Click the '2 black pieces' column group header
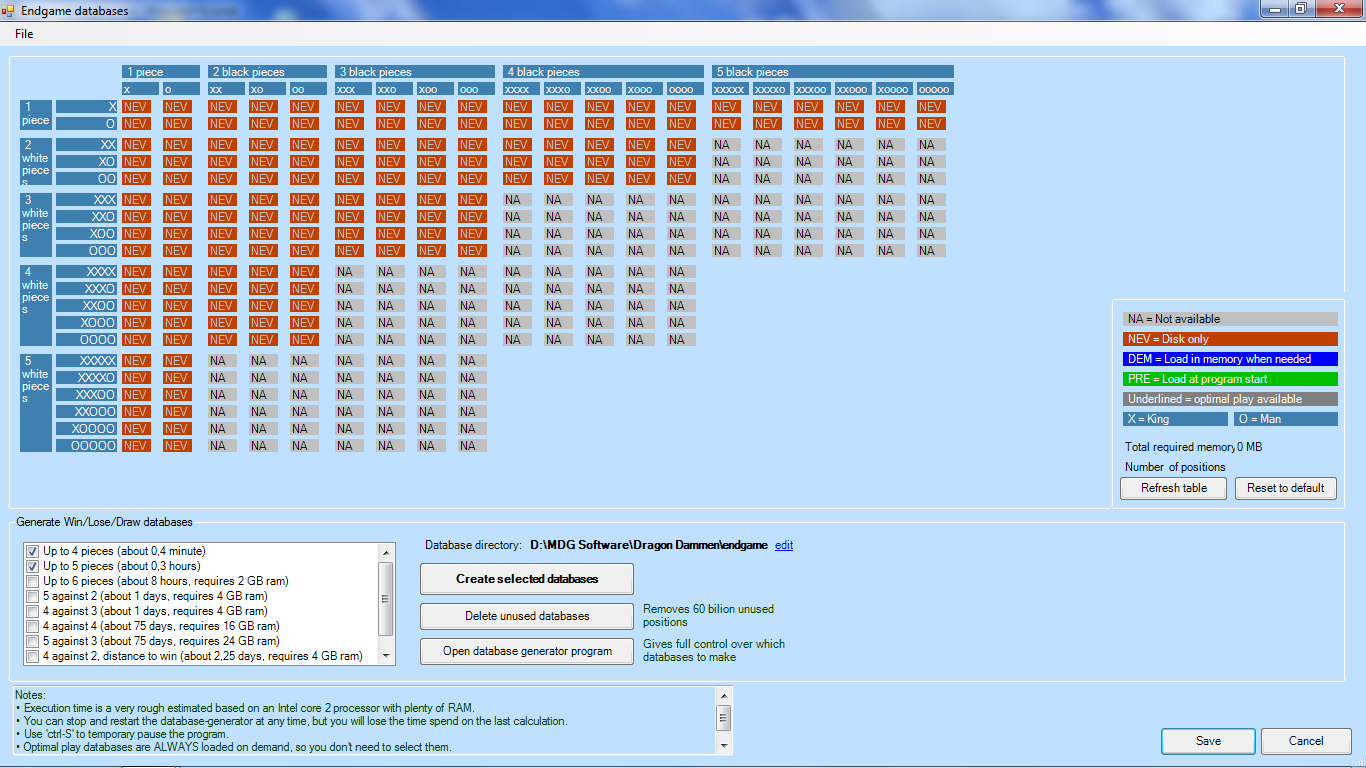This screenshot has width=1366, height=768. tap(267, 72)
